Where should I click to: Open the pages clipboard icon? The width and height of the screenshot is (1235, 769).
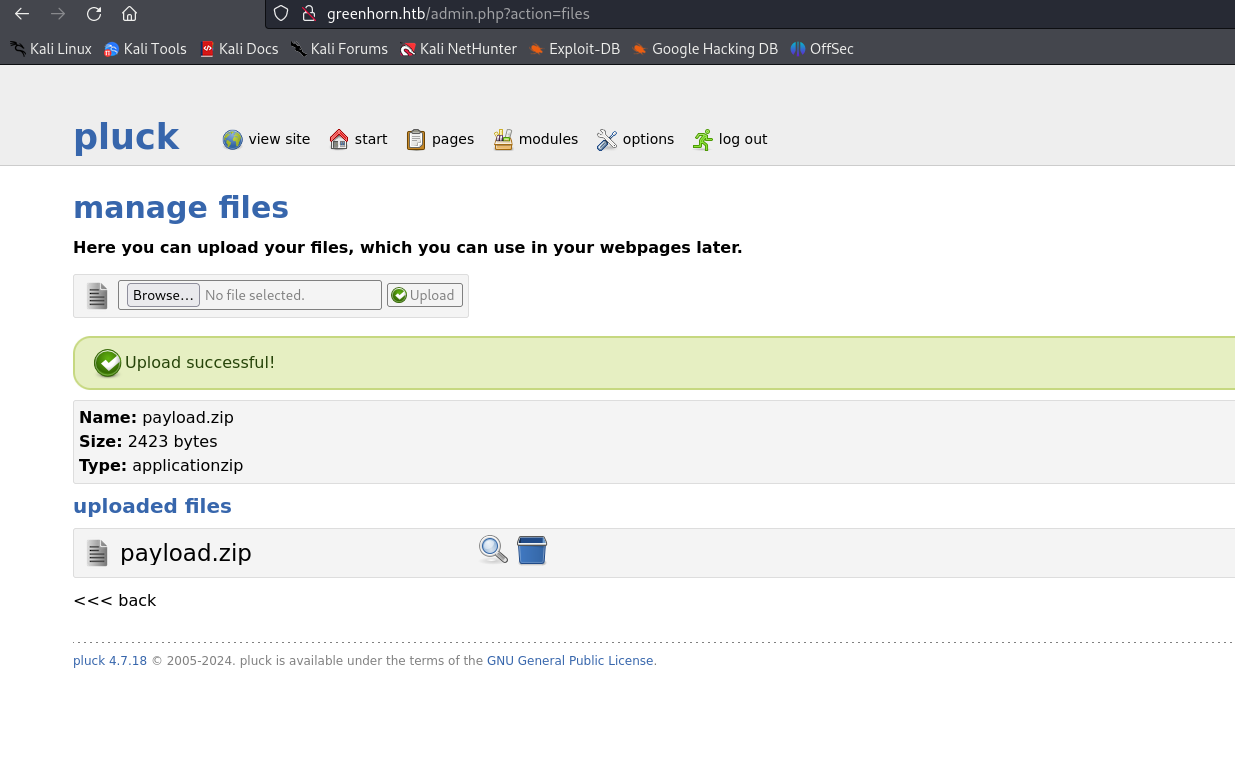click(415, 139)
